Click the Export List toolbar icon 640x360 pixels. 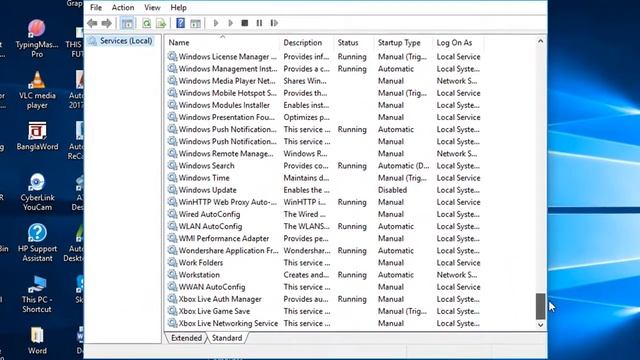click(x=161, y=23)
